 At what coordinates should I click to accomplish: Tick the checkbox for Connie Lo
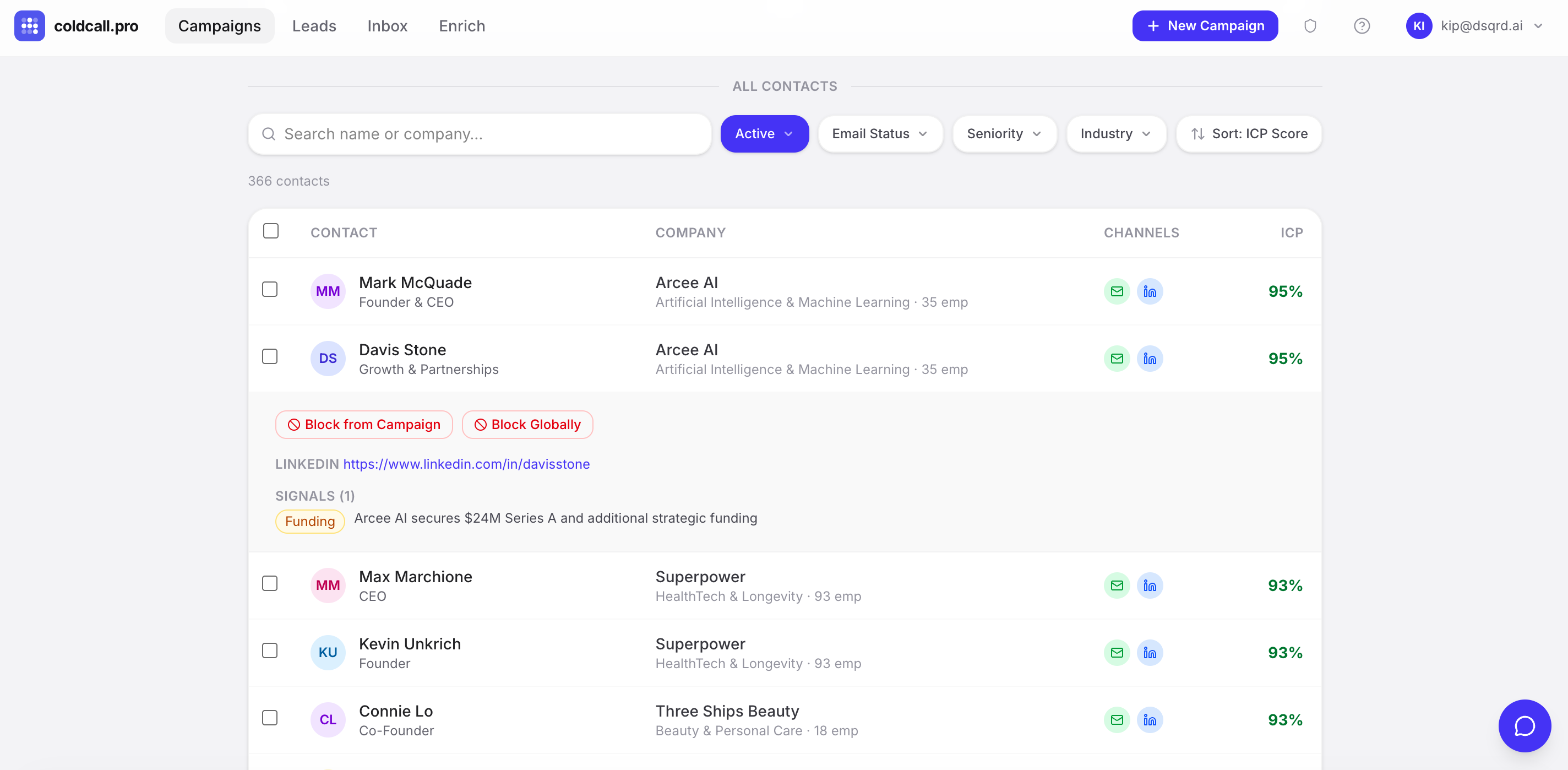(x=270, y=718)
